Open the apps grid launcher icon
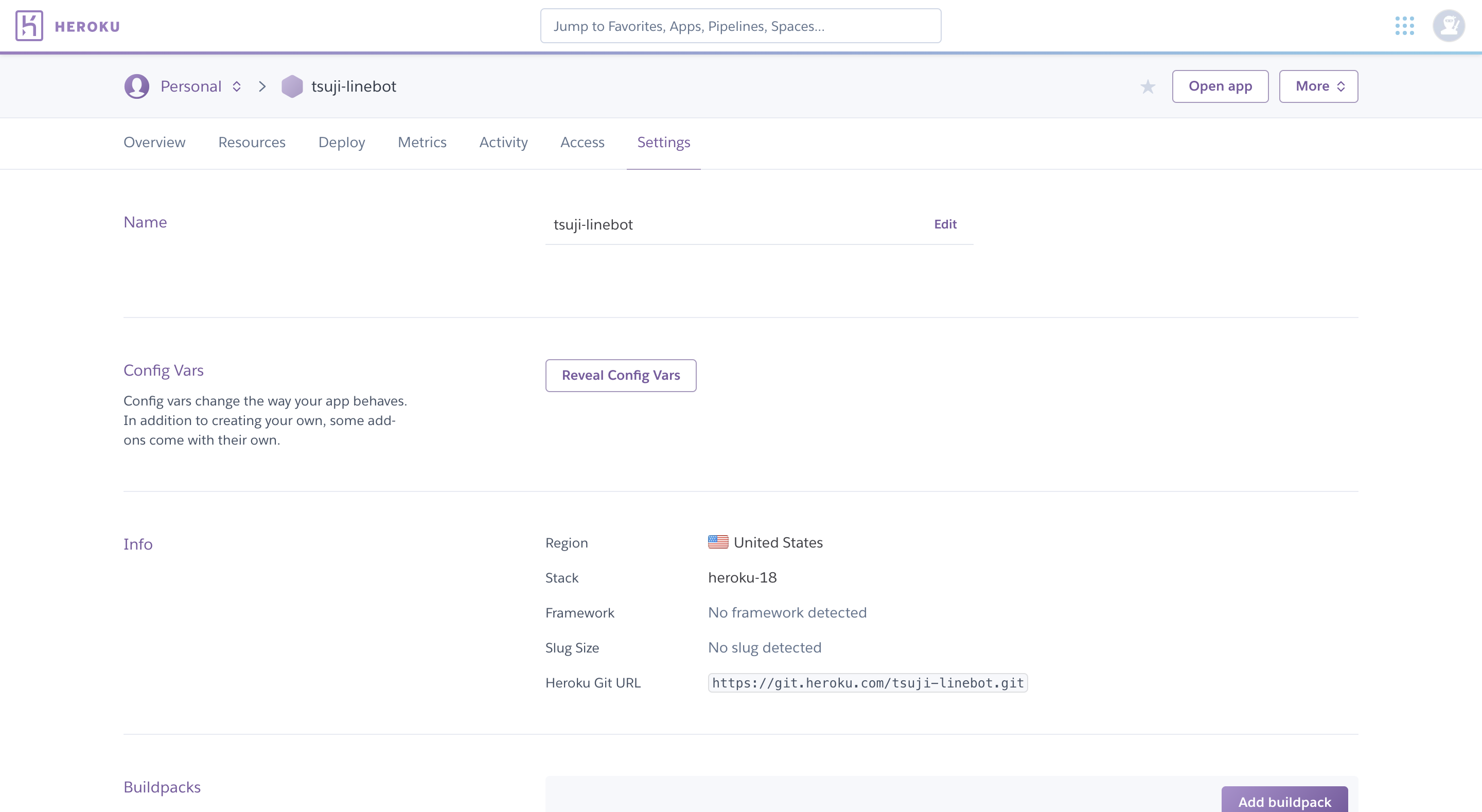This screenshot has height=812, width=1482. click(x=1404, y=26)
